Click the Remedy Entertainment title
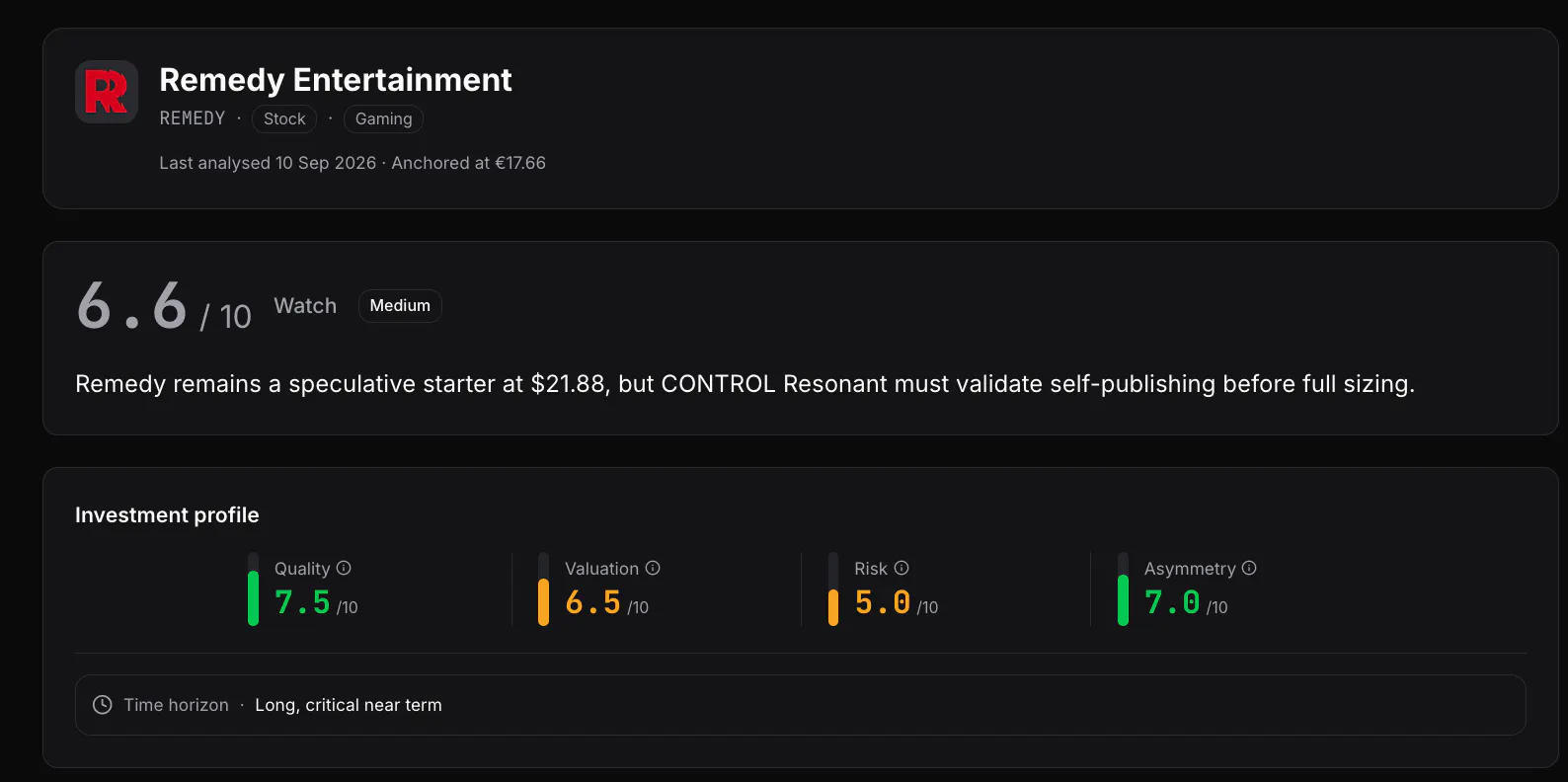Viewport: 1568px width, 782px height. click(336, 80)
